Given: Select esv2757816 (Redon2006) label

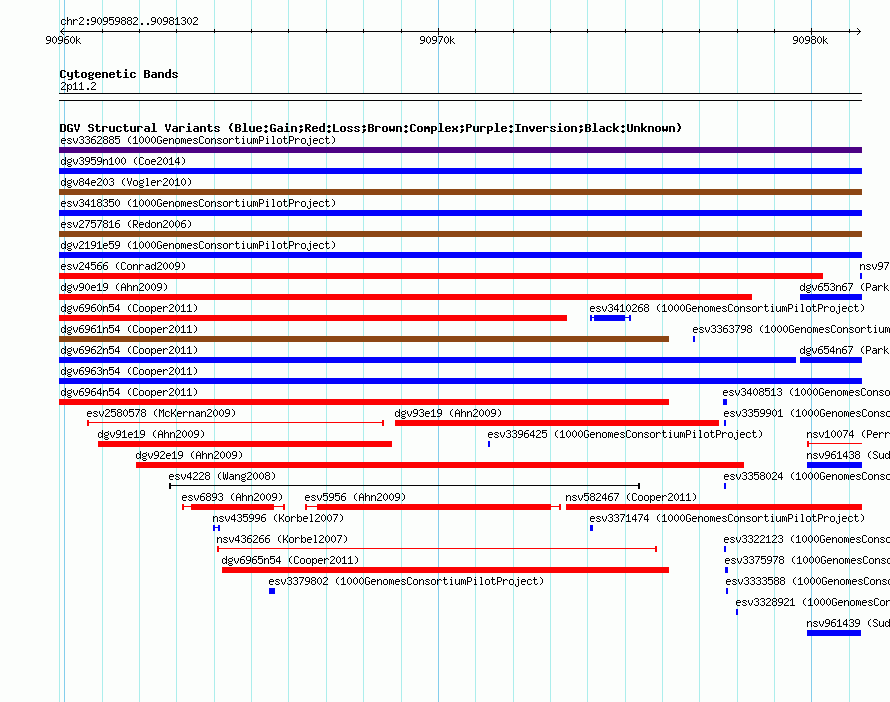Looking at the screenshot, I should pos(126,224).
